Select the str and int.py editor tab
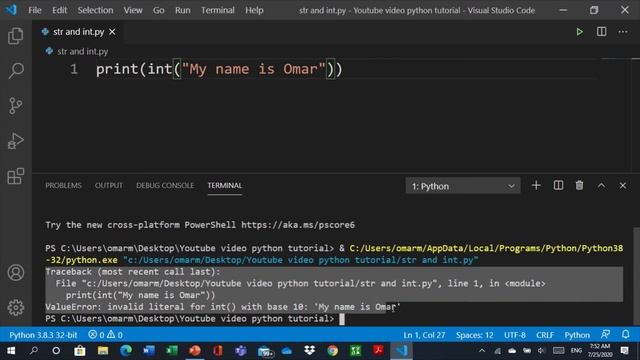Viewport: 640px width, 360px height. 78,32
